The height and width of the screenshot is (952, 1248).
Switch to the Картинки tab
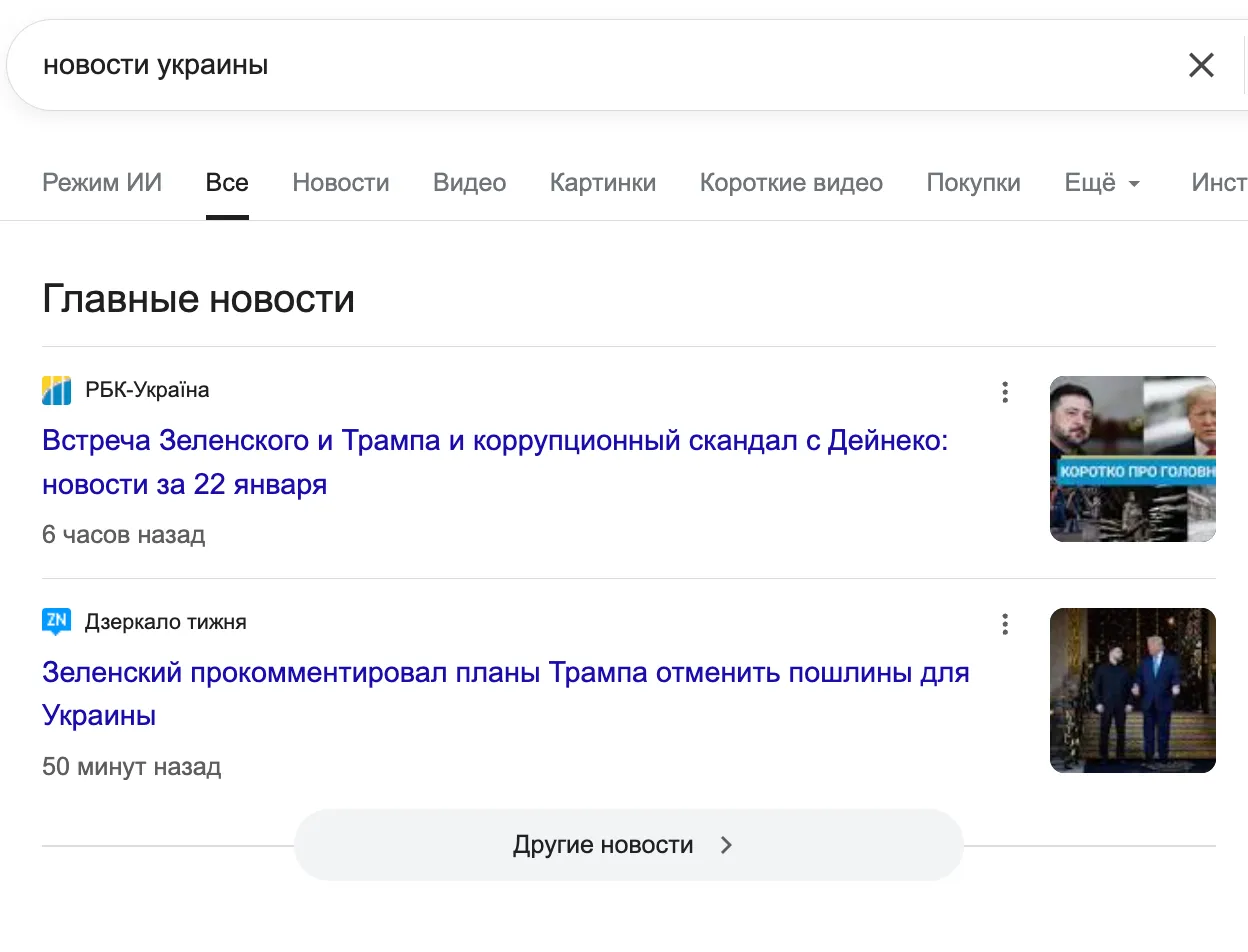point(602,183)
